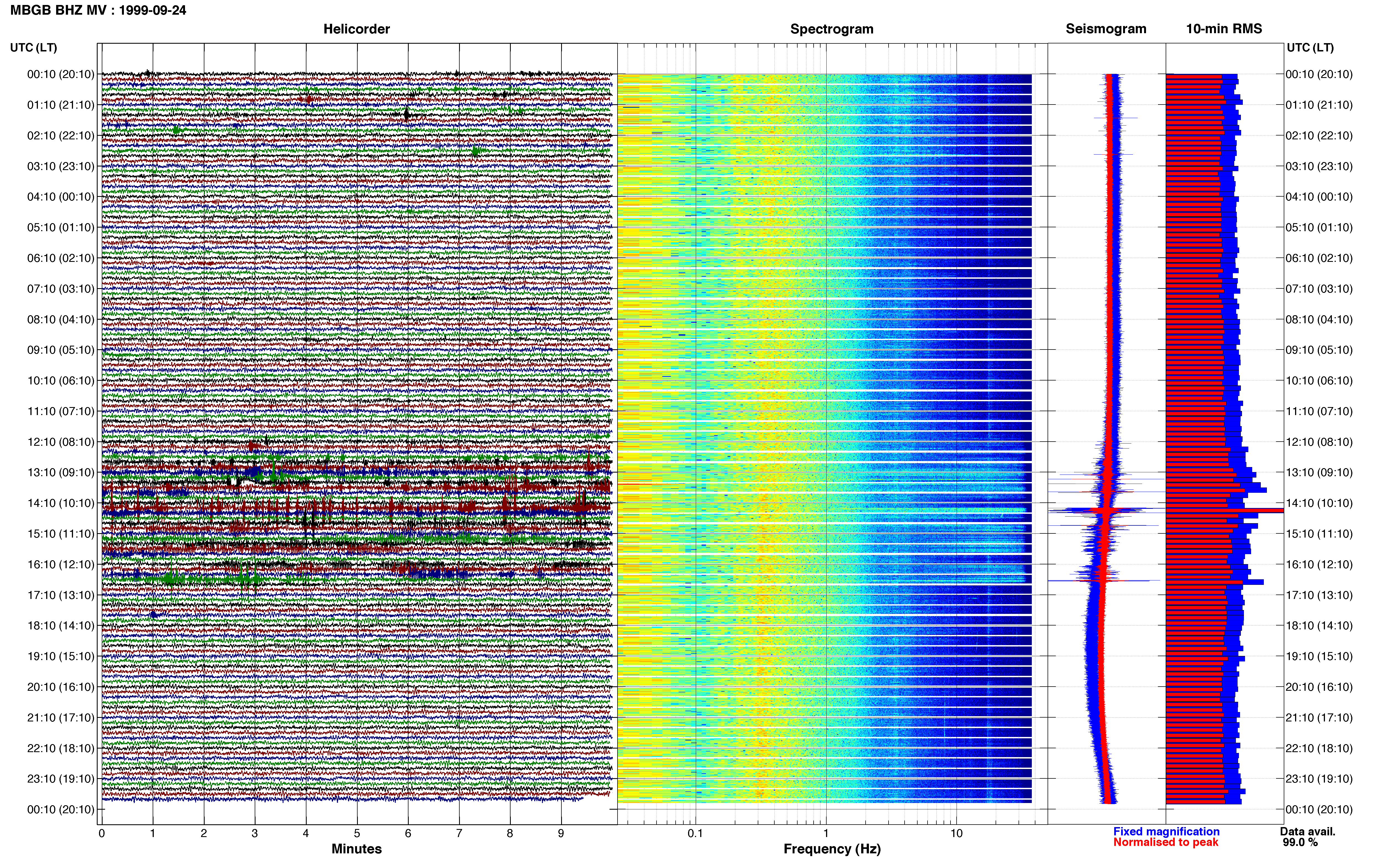Click the left time label 11:10 (07:10)

61,411
